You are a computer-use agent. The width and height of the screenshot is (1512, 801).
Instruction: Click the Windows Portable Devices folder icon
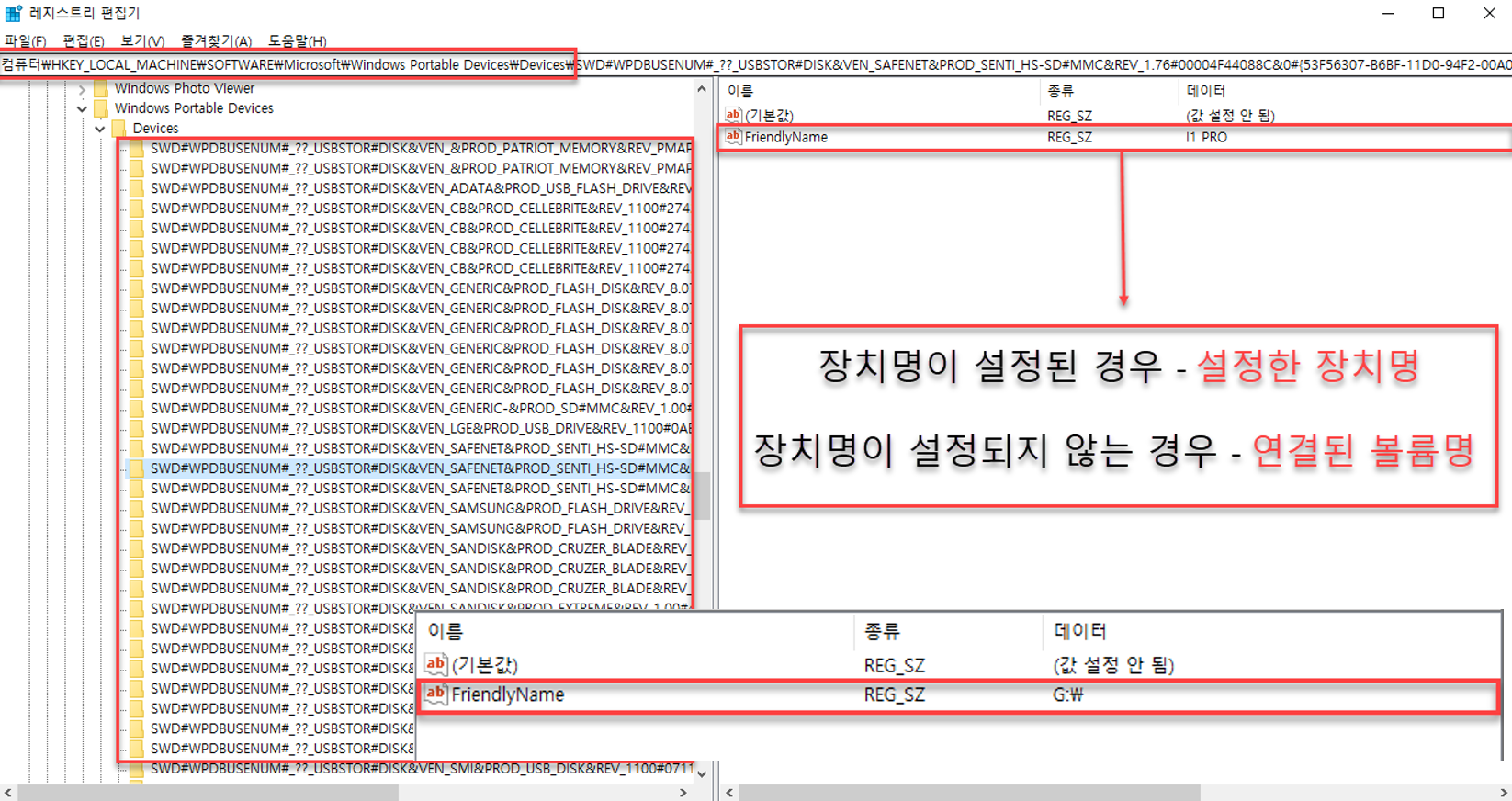[x=101, y=108]
